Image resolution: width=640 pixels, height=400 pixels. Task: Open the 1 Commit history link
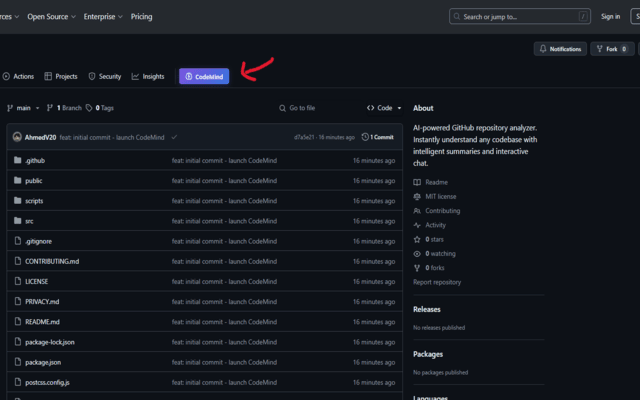point(378,137)
